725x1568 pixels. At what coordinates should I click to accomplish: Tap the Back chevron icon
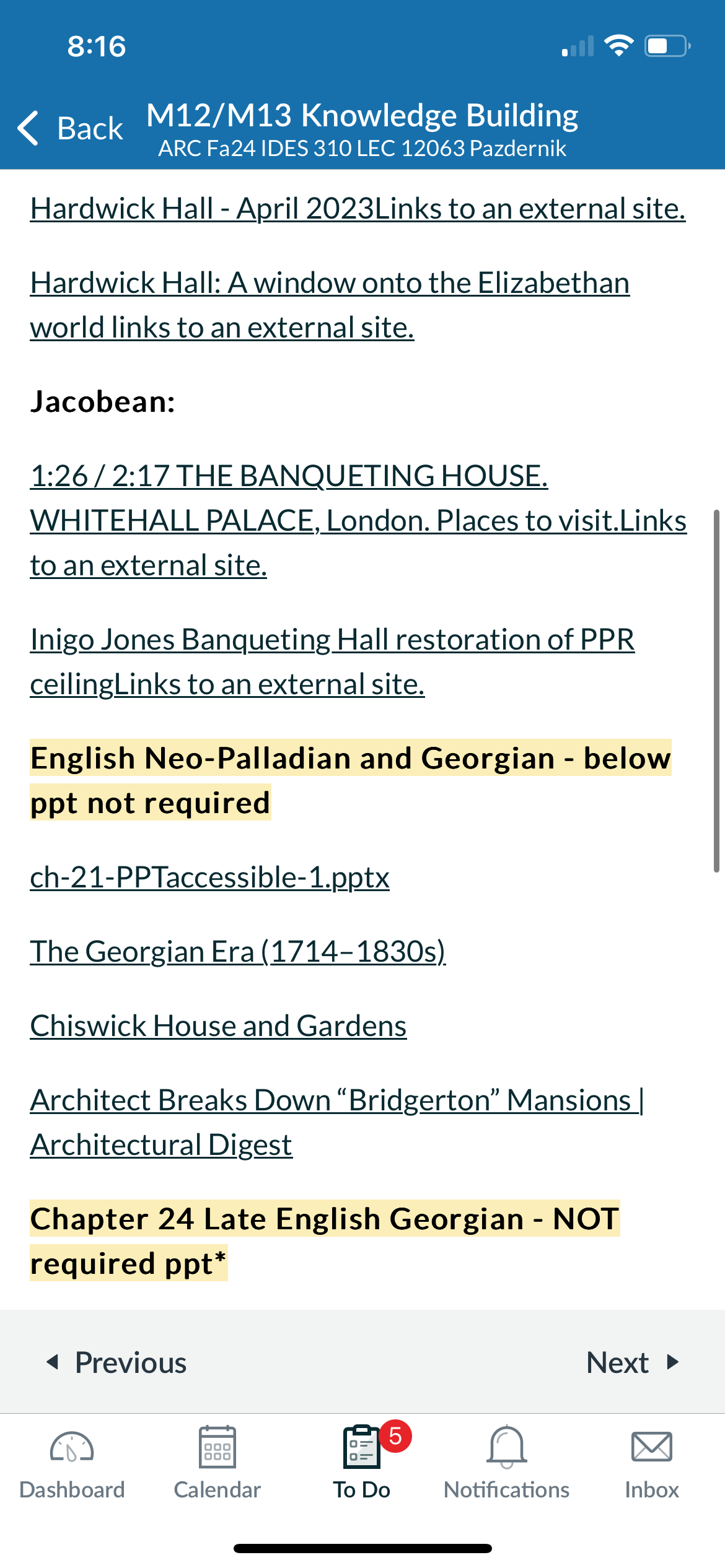(29, 128)
